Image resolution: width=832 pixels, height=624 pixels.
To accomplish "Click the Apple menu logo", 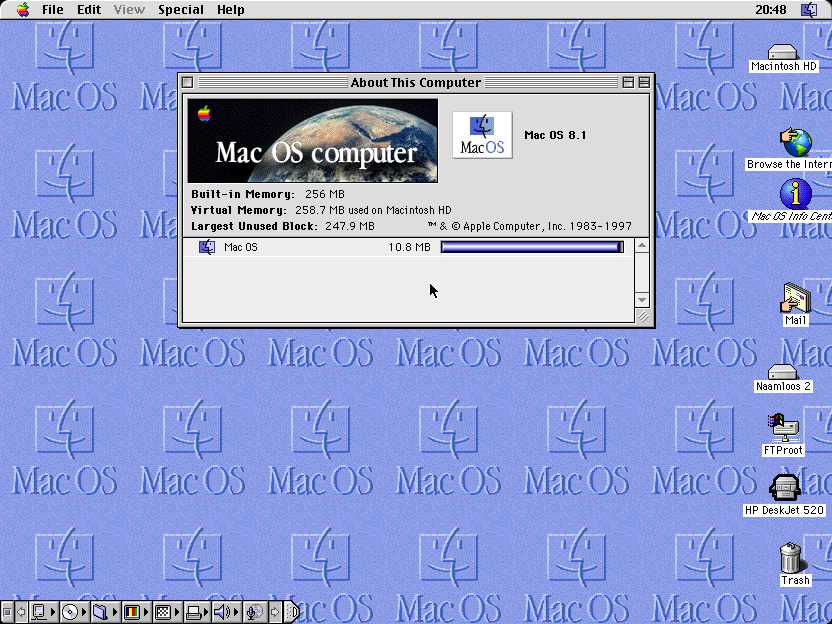I will [x=22, y=9].
